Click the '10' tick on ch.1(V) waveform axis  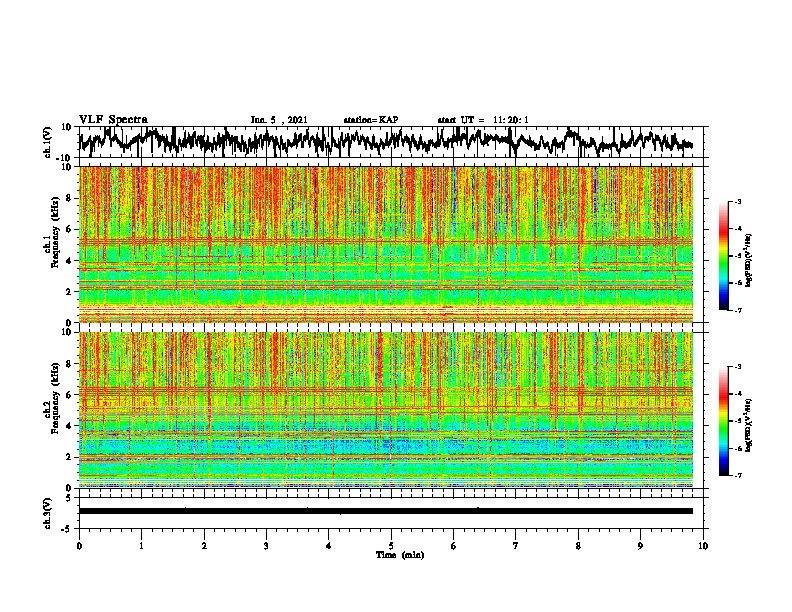[x=67, y=127]
